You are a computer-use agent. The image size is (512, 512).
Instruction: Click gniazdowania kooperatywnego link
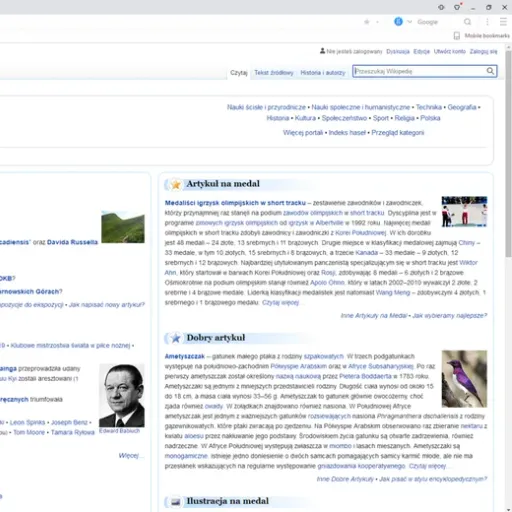[361, 466]
